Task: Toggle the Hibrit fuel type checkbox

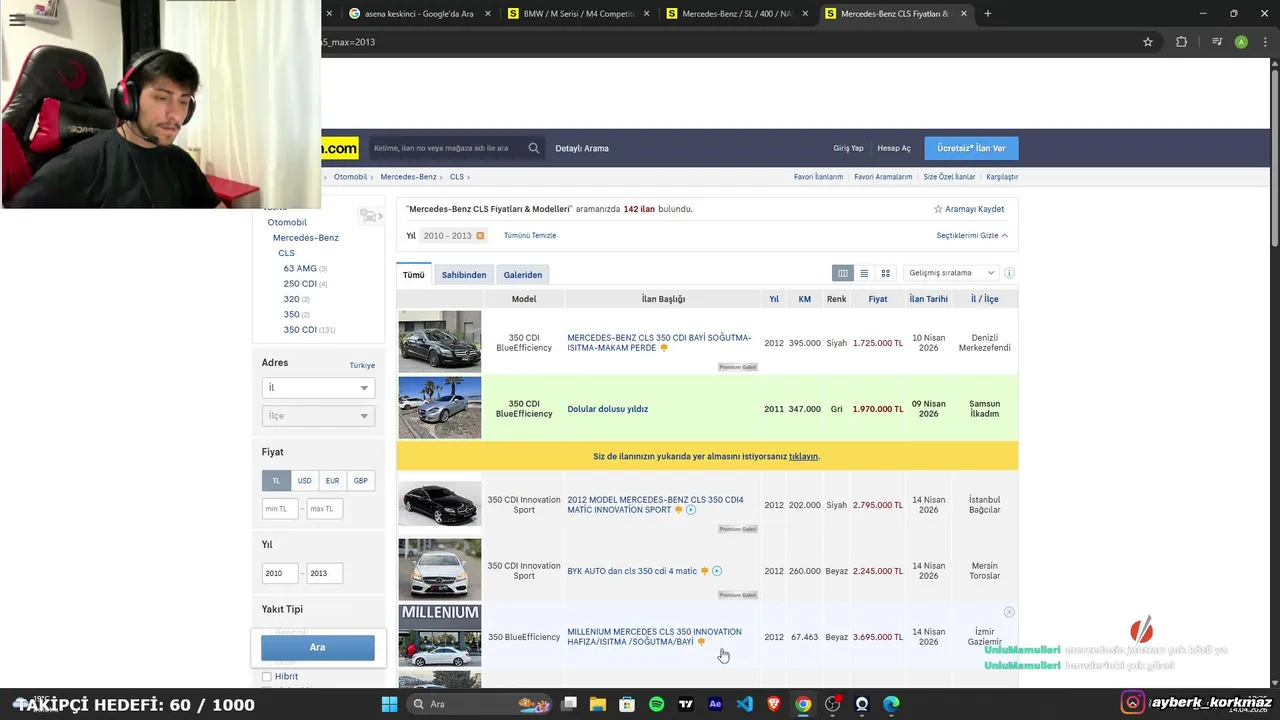Action: [x=267, y=677]
